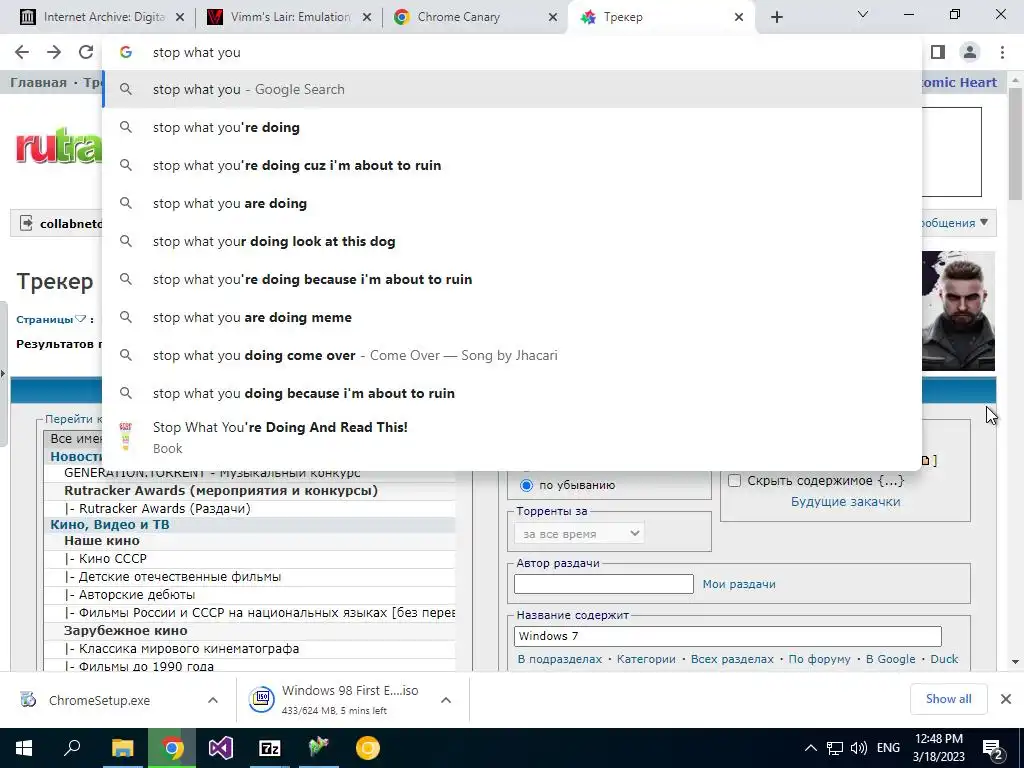1024x768 pixels.
Task: Close the Vimm's Lair tab
Action: [367, 18]
